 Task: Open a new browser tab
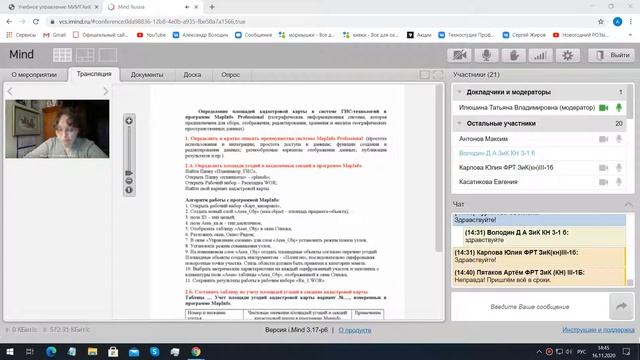pyautogui.click(x=212, y=7)
